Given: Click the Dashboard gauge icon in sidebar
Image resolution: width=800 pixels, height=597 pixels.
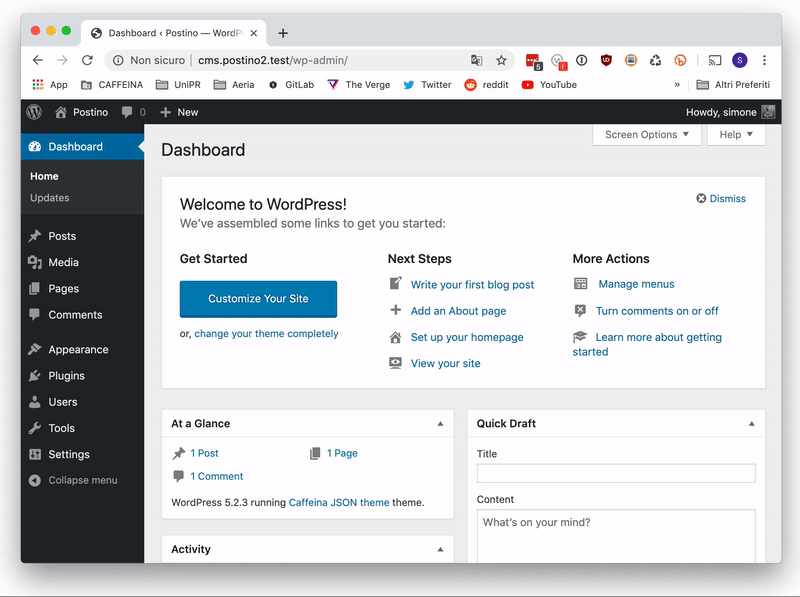Looking at the screenshot, I should (x=35, y=146).
